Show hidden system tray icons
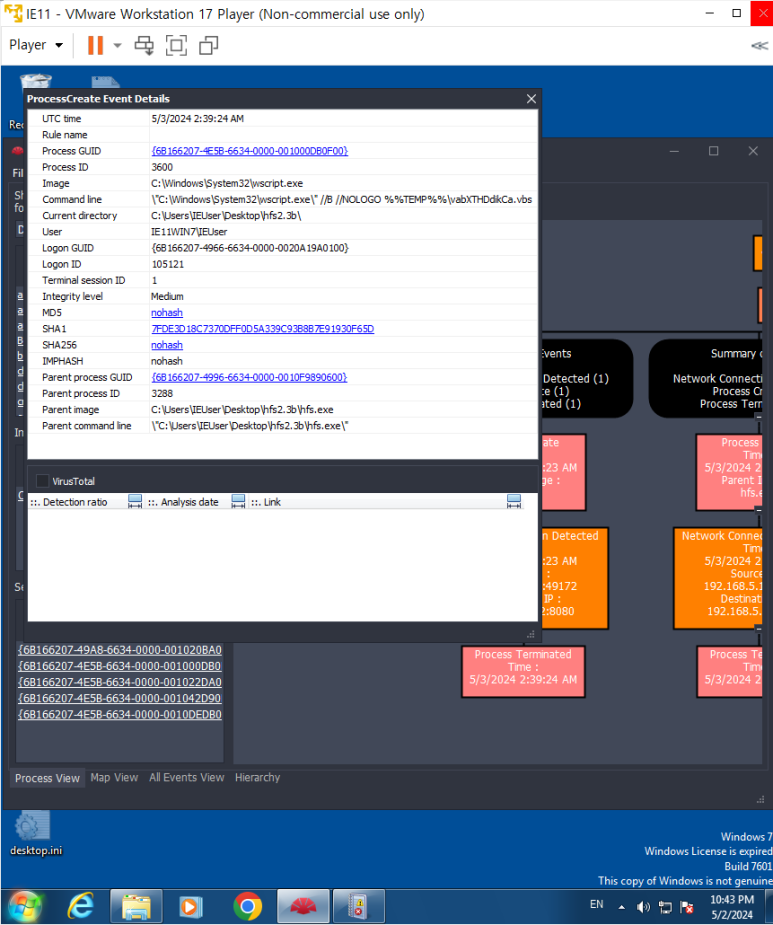This screenshot has width=773, height=925. click(621, 907)
